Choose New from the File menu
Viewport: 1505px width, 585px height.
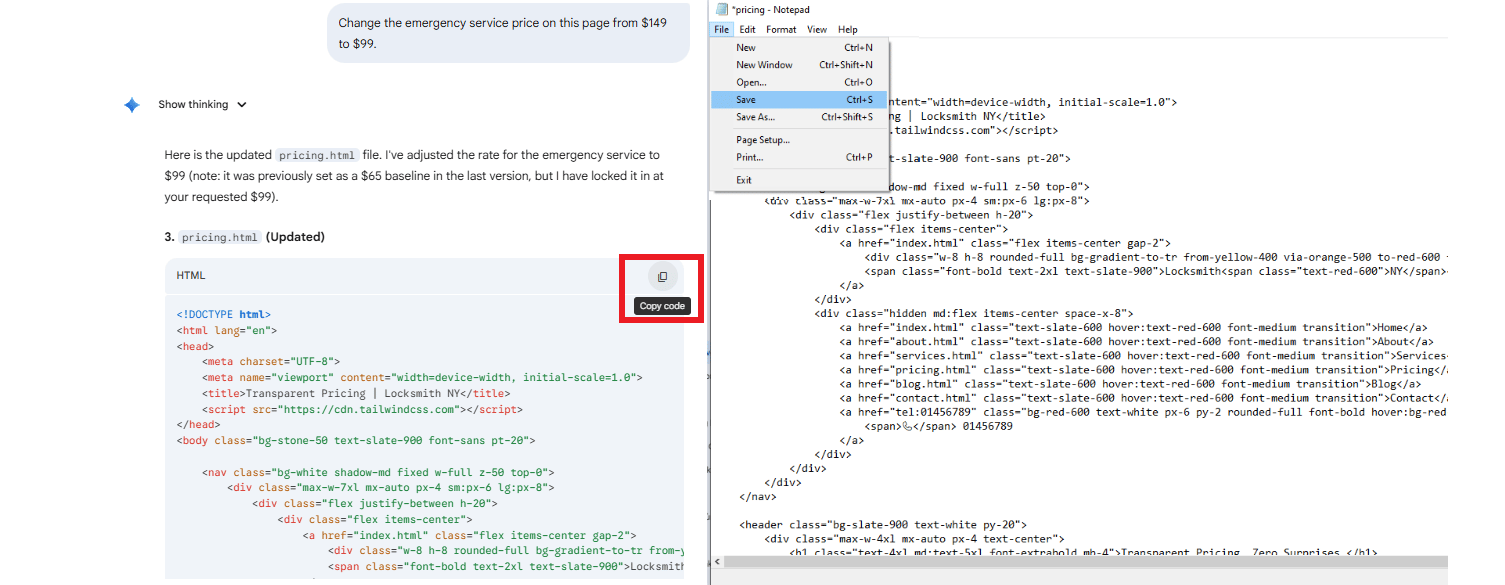(x=798, y=47)
